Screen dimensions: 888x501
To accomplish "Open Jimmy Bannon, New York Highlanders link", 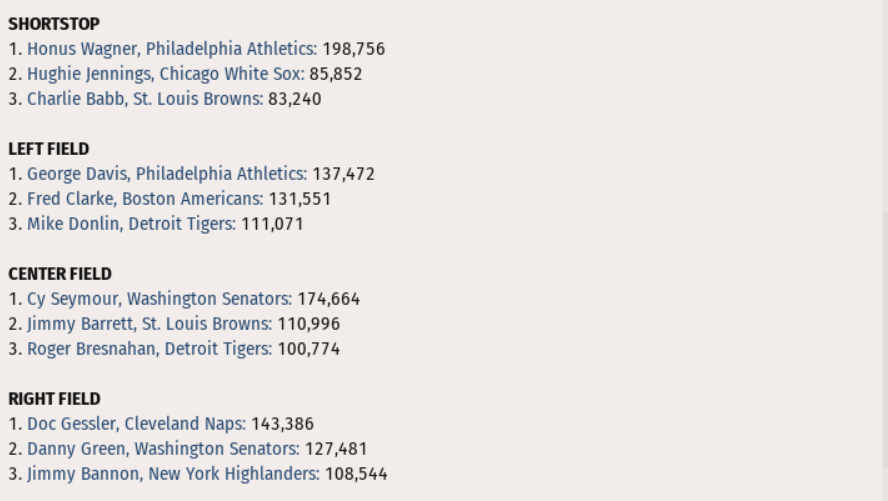I will pyautogui.click(x=172, y=474).
